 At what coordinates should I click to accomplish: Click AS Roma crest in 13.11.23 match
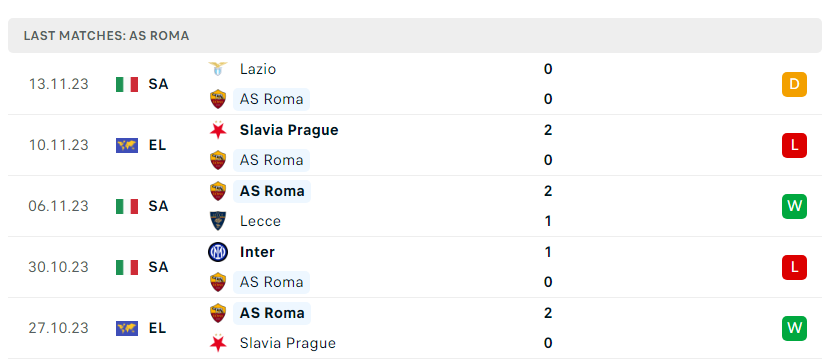coord(218,99)
